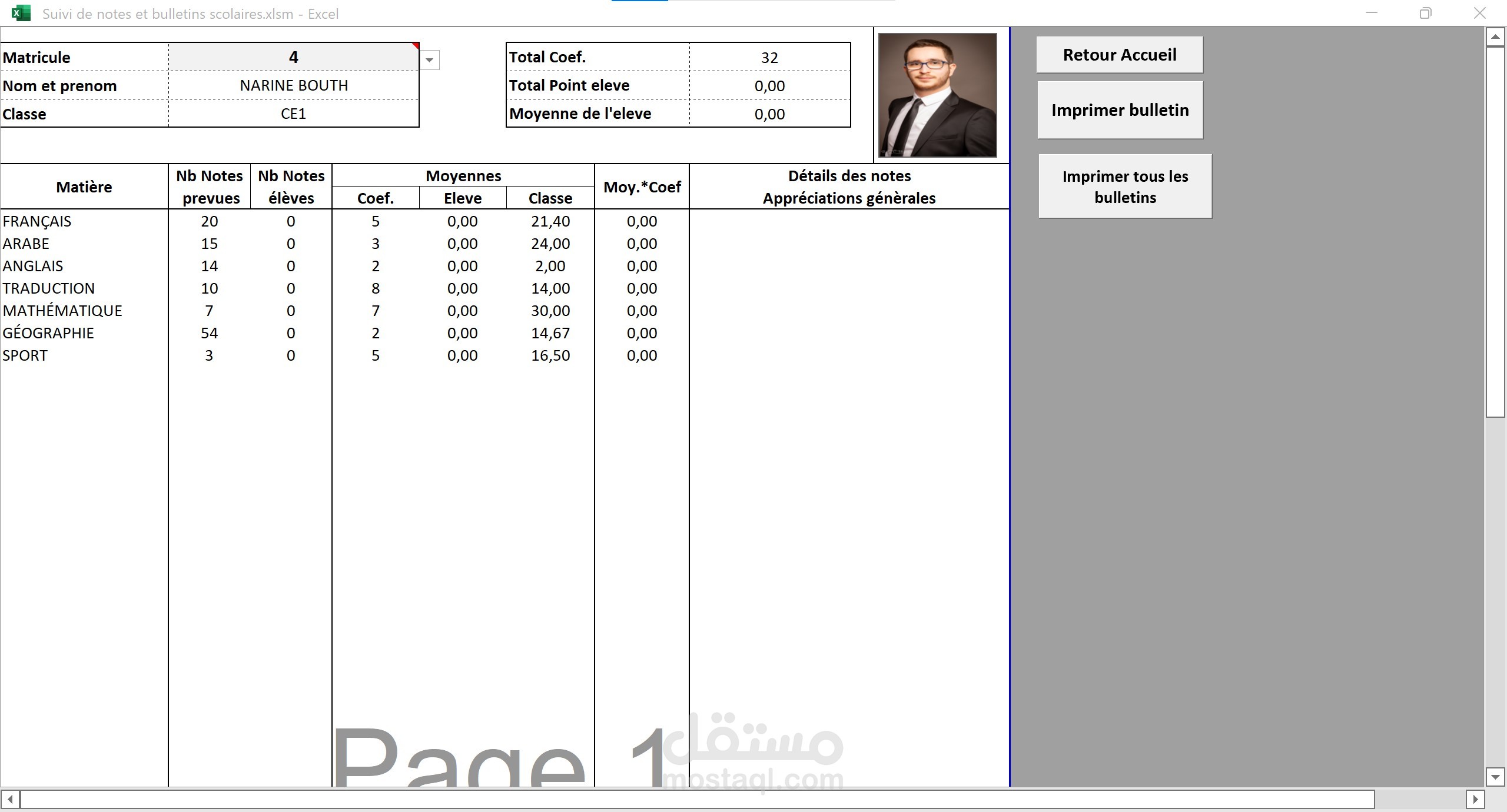Click the student photo thumbnail
Viewport: 1507px width, 812px height.
coord(937,95)
